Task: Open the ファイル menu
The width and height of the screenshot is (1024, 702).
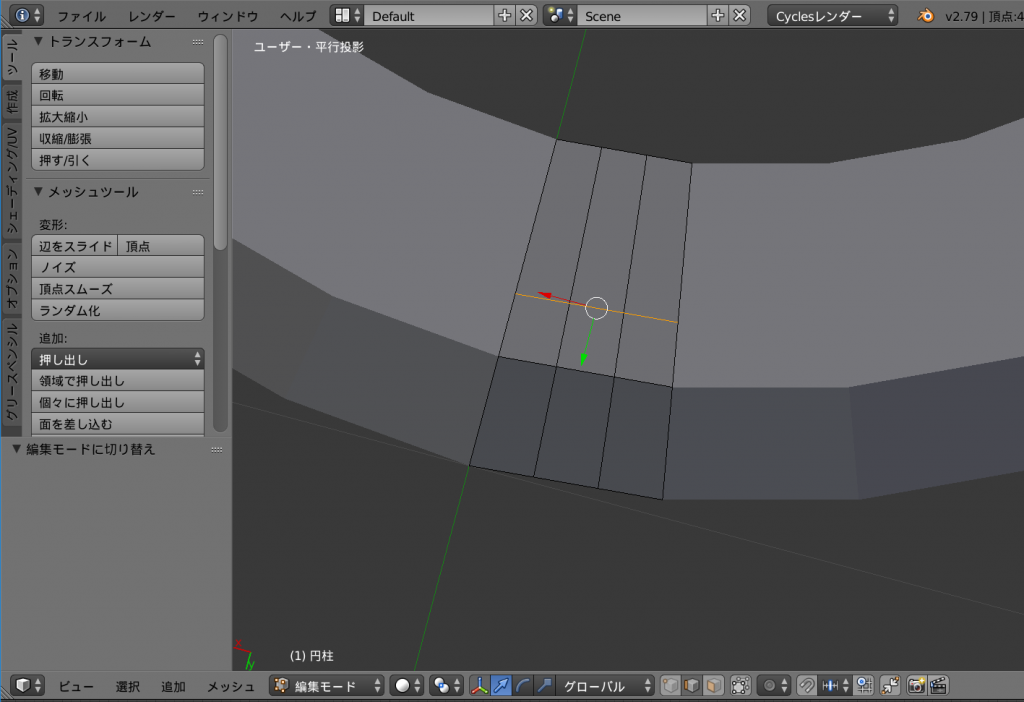Action: pos(81,16)
